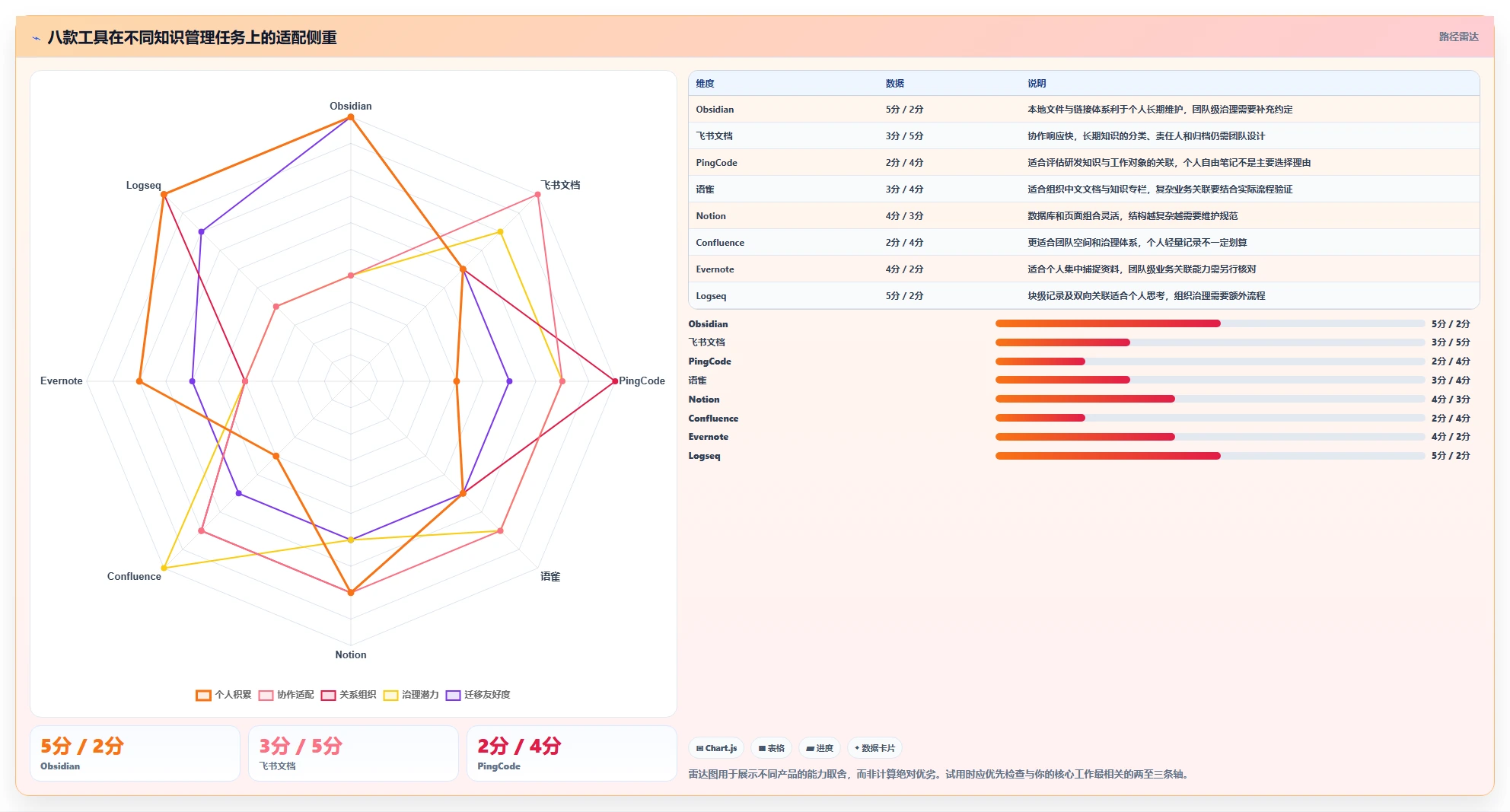Click the description starting with 更适合团队空间
Image resolution: width=1510 pixels, height=812 pixels.
[x=1137, y=243]
